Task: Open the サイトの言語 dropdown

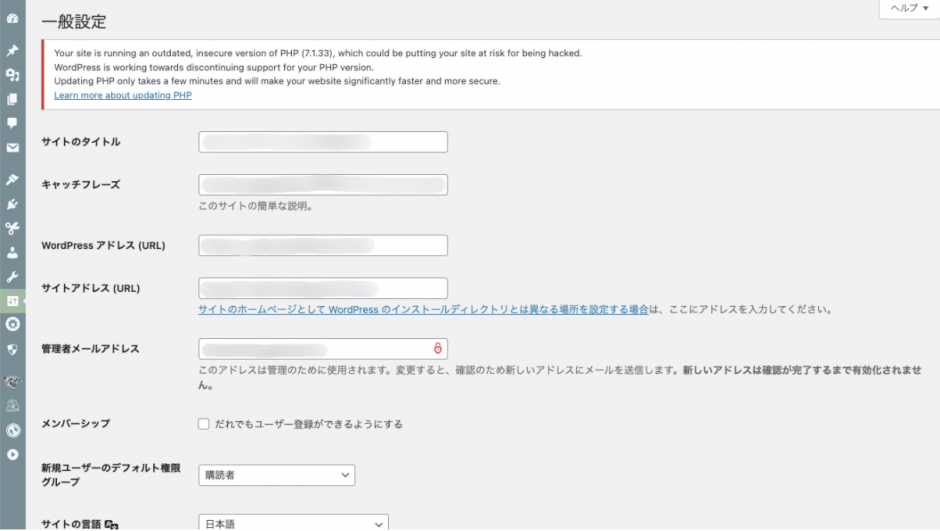Action: [x=293, y=523]
